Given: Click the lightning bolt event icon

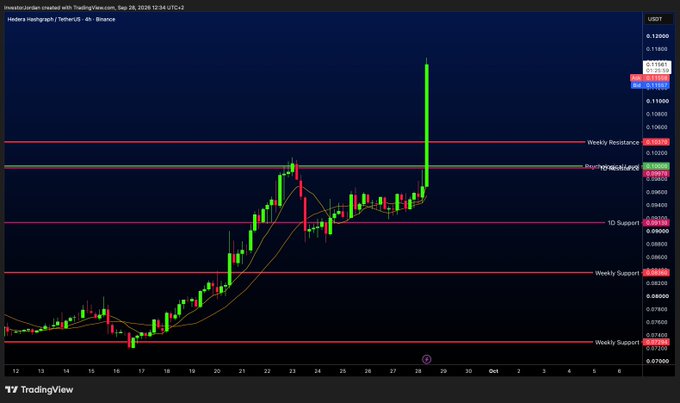Looking at the screenshot, I should pos(427,359).
